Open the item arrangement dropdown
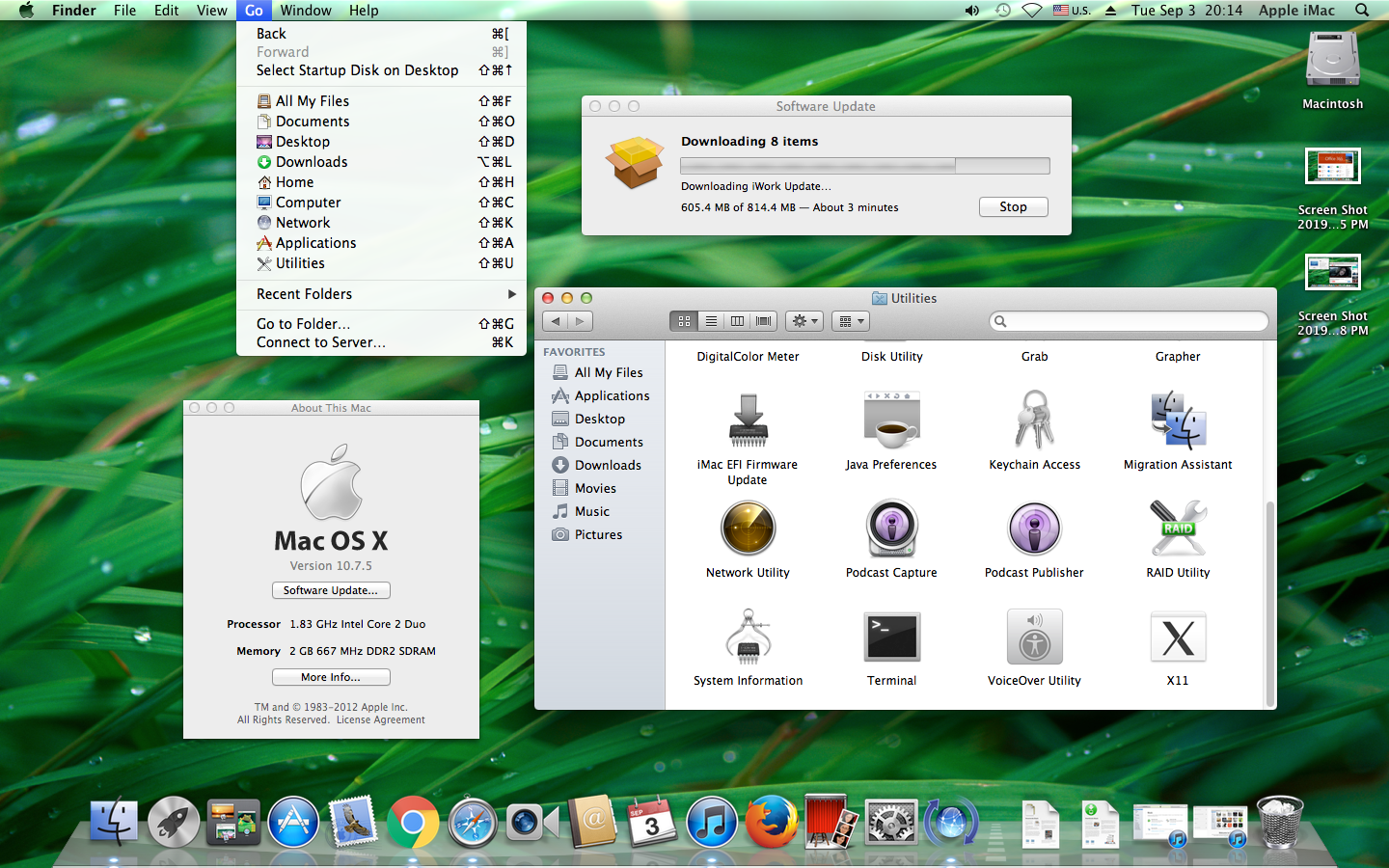Image resolution: width=1389 pixels, height=868 pixels. point(850,321)
